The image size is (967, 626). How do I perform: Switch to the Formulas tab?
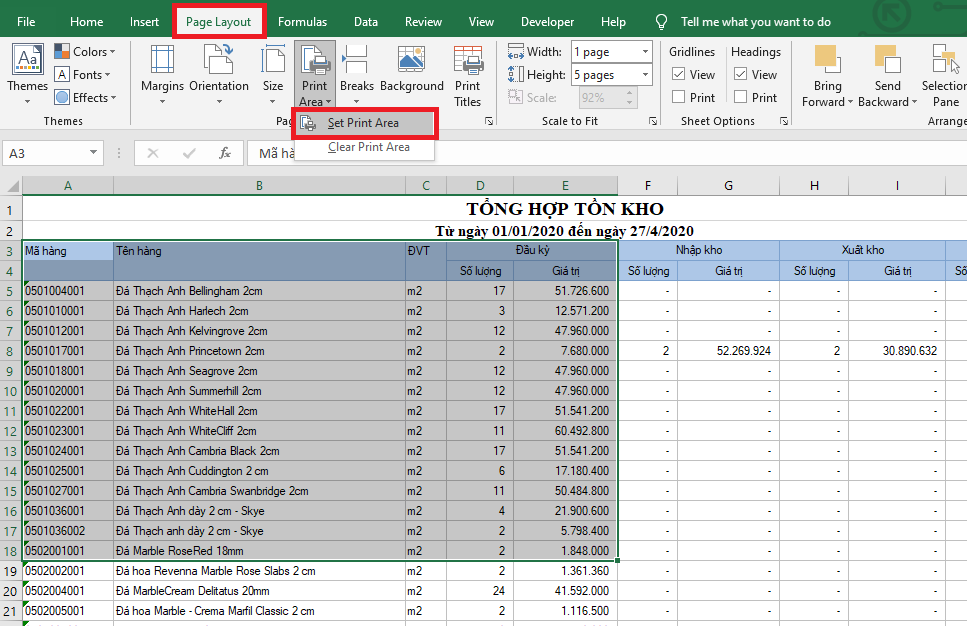(x=302, y=22)
